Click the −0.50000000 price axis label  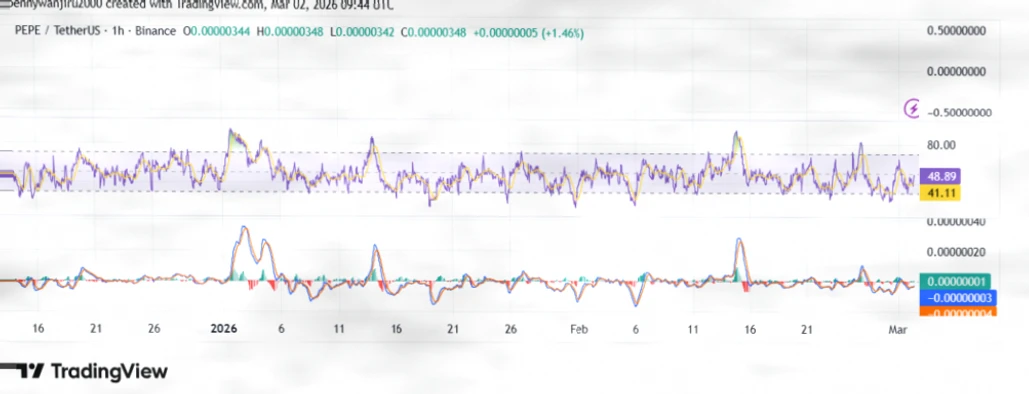click(958, 112)
